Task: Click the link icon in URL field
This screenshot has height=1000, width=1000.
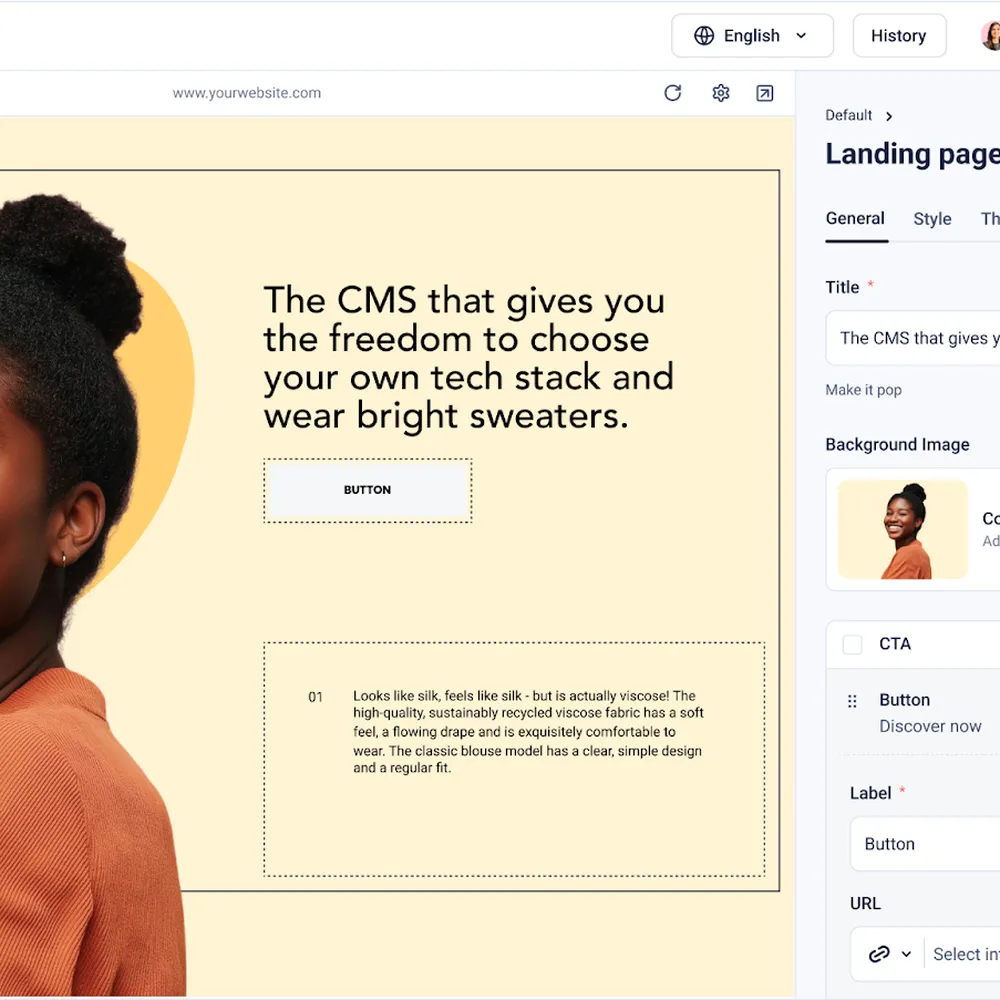Action: tap(879, 954)
